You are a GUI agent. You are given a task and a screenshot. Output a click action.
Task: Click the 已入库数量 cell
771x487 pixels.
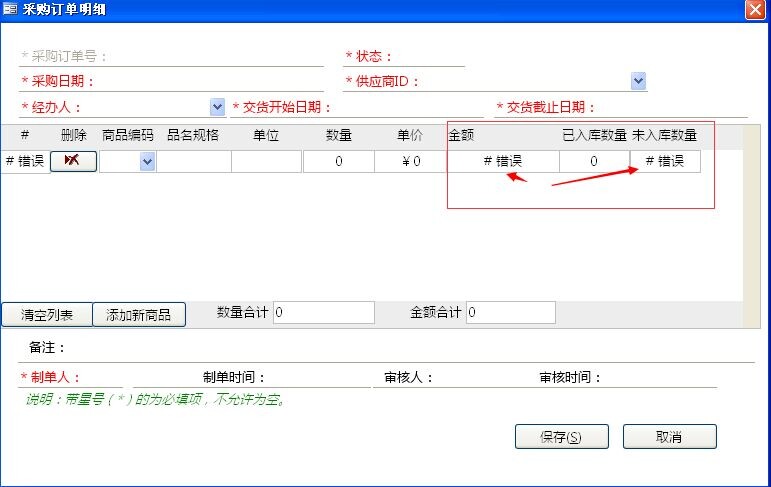point(593,161)
